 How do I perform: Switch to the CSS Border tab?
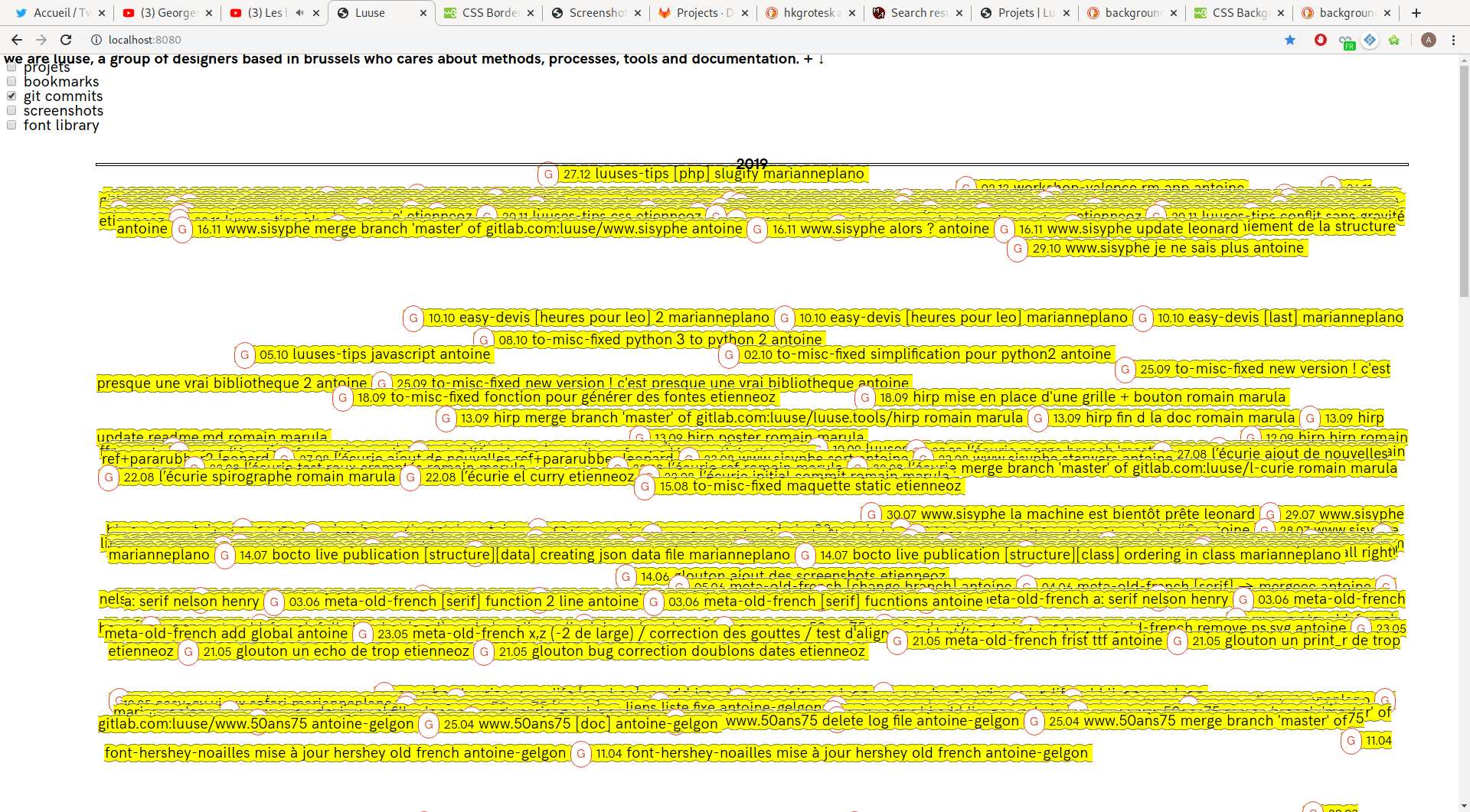[490, 13]
